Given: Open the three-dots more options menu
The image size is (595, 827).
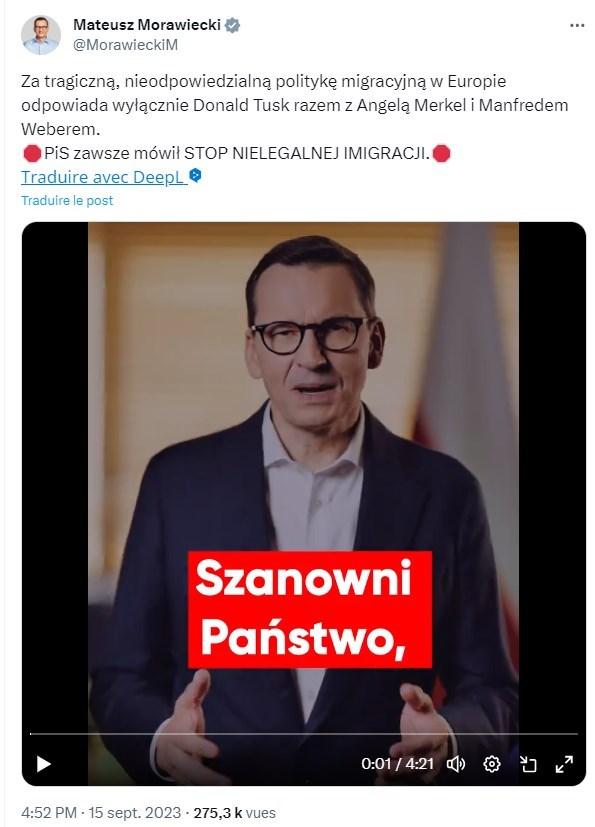Looking at the screenshot, I should [x=577, y=26].
